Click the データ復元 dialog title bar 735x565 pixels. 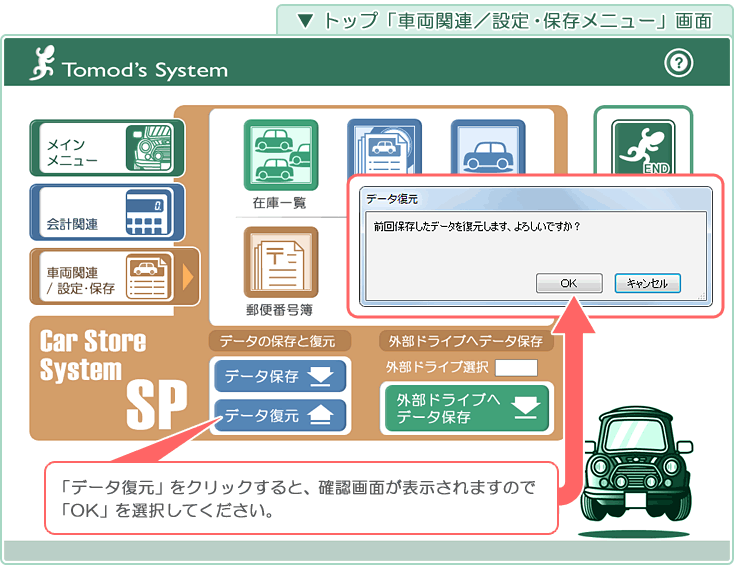[536, 199]
